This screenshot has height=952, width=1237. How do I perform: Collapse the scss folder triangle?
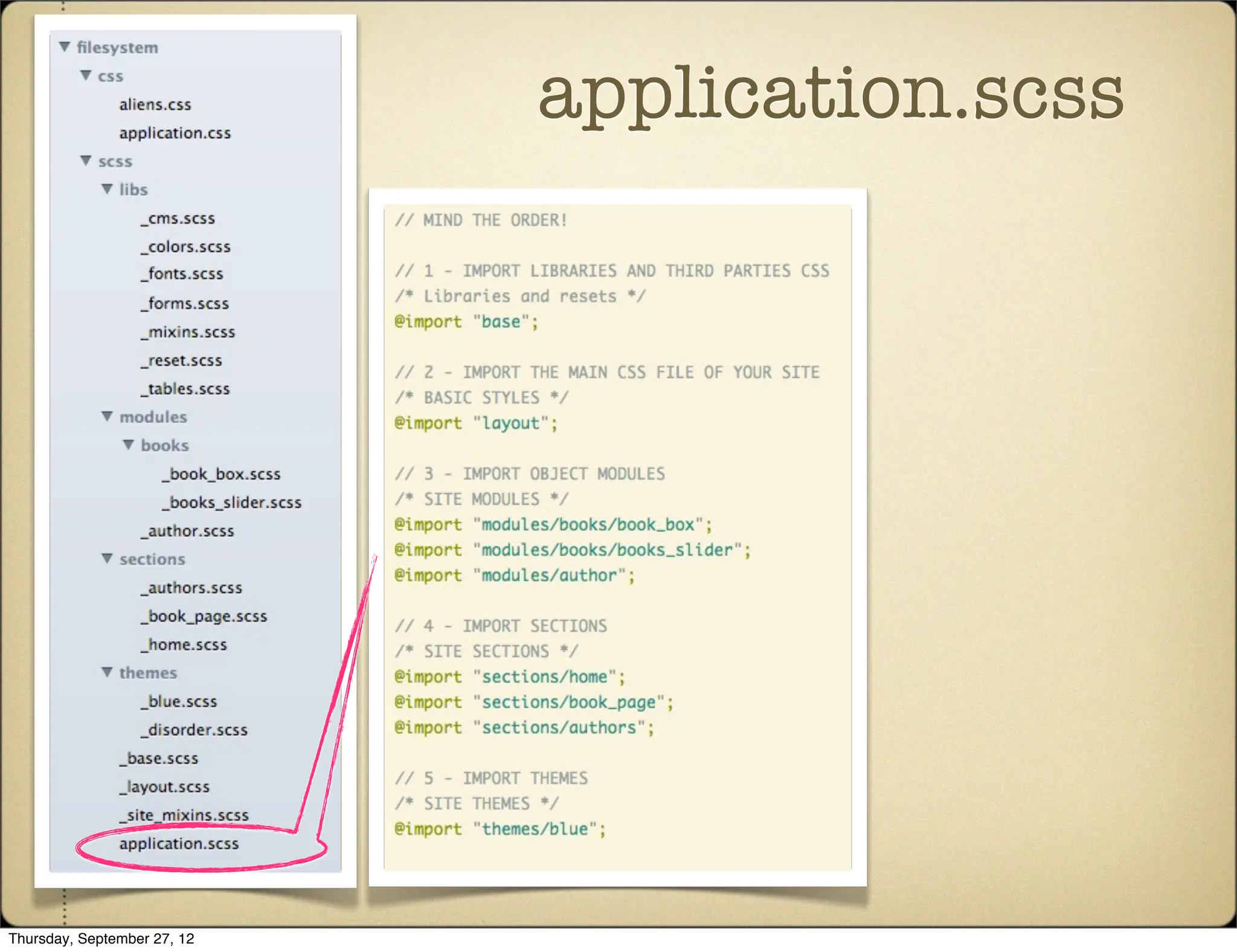[x=86, y=161]
